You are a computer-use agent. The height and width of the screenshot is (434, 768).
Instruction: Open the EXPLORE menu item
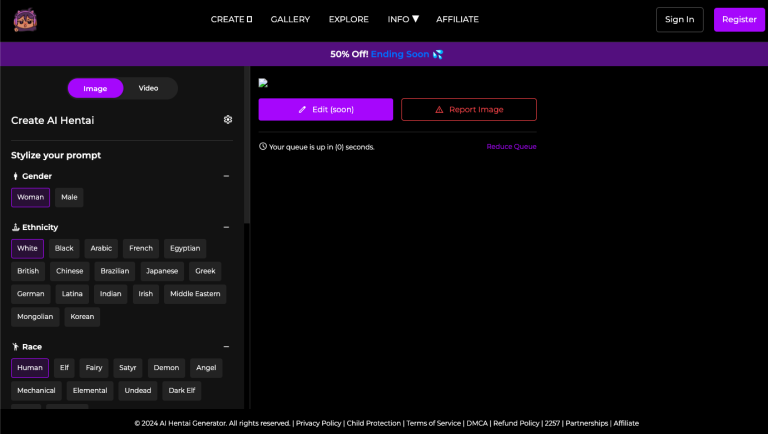click(x=349, y=19)
